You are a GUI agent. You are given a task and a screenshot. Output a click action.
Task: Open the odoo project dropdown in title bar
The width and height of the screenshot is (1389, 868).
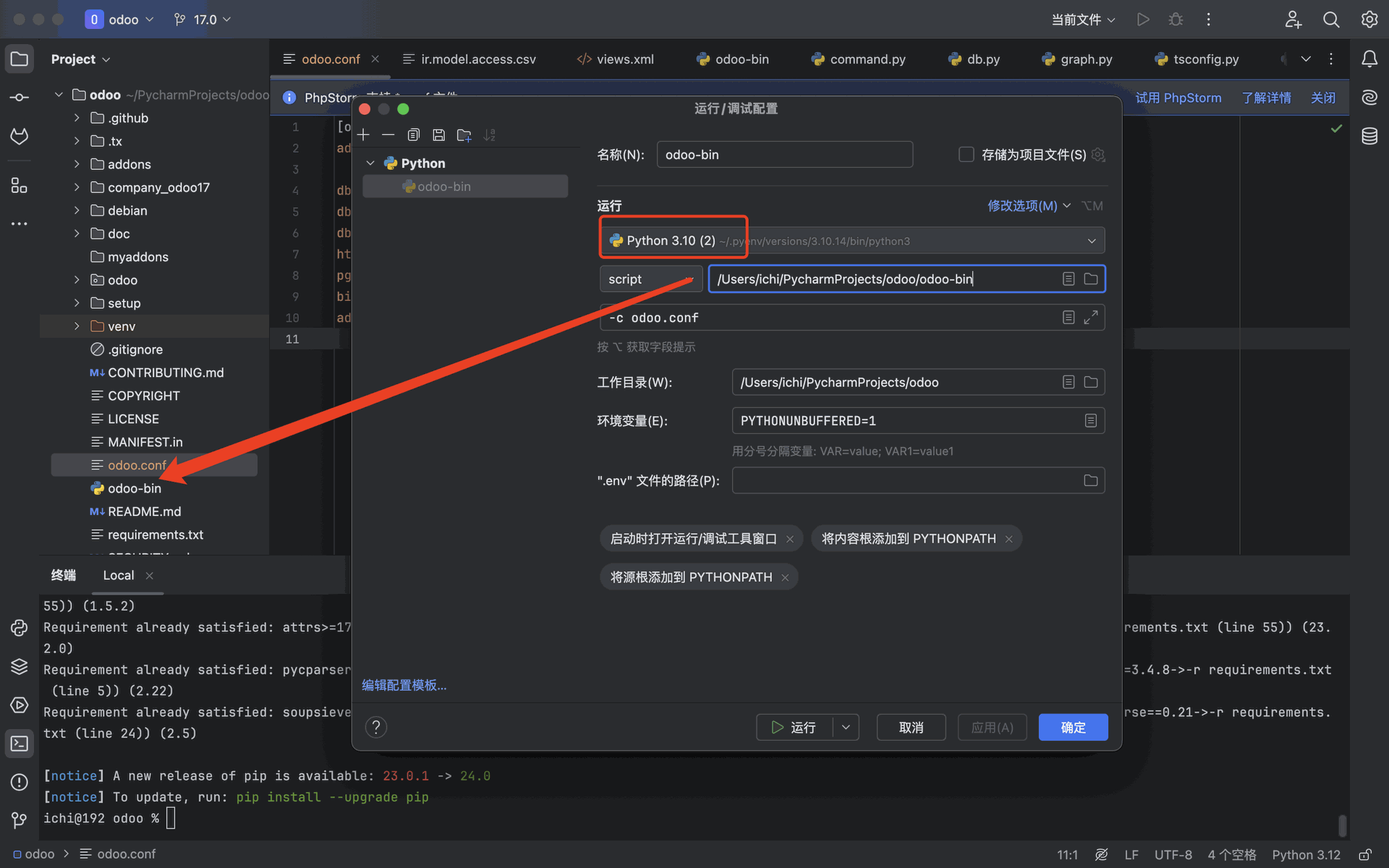click(119, 20)
